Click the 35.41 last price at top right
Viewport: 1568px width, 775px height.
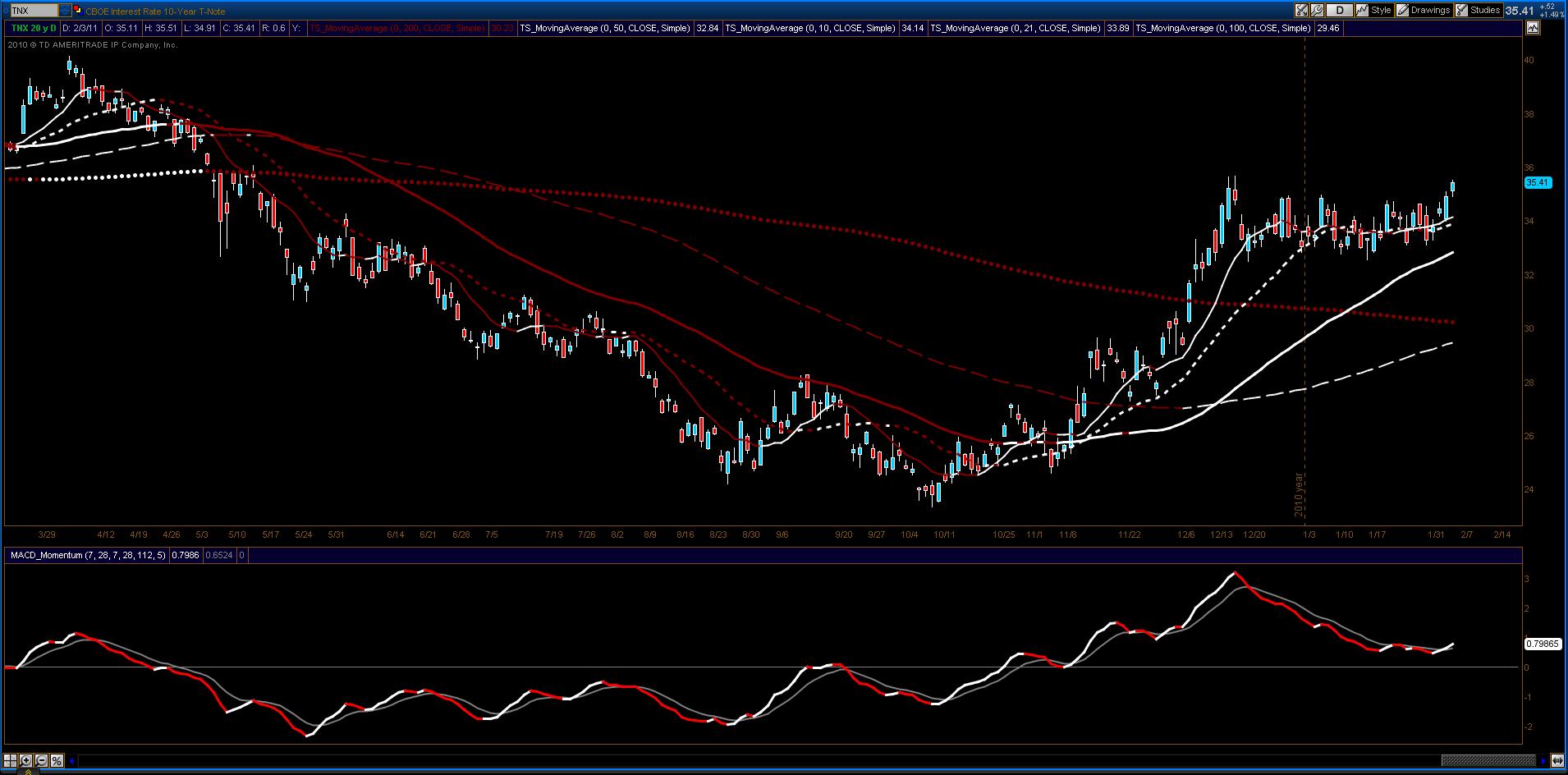coord(1520,11)
